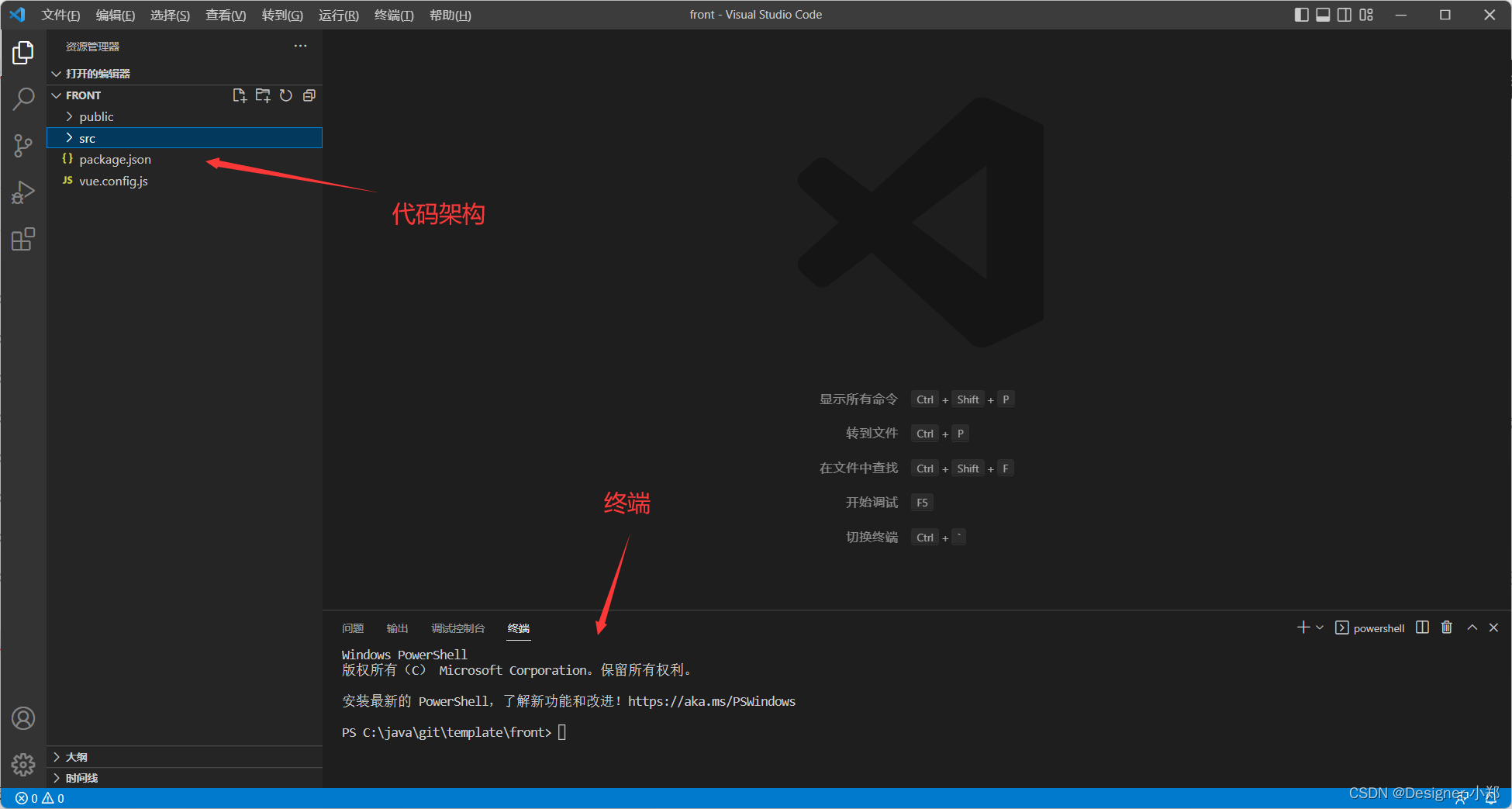
Task: Open the Manage gear settings icon
Action: [x=23, y=765]
